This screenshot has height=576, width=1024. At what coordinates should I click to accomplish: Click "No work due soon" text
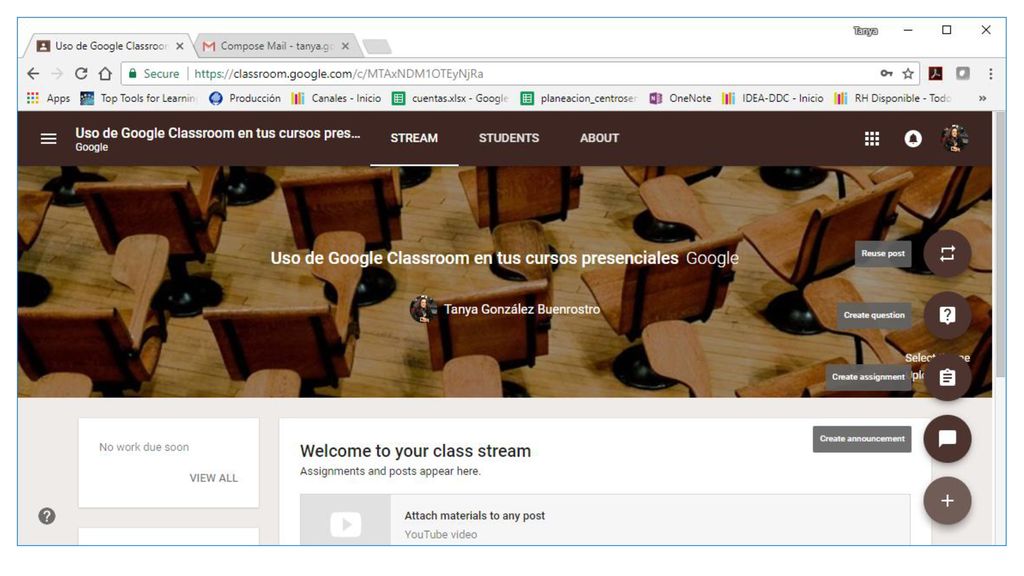[144, 447]
